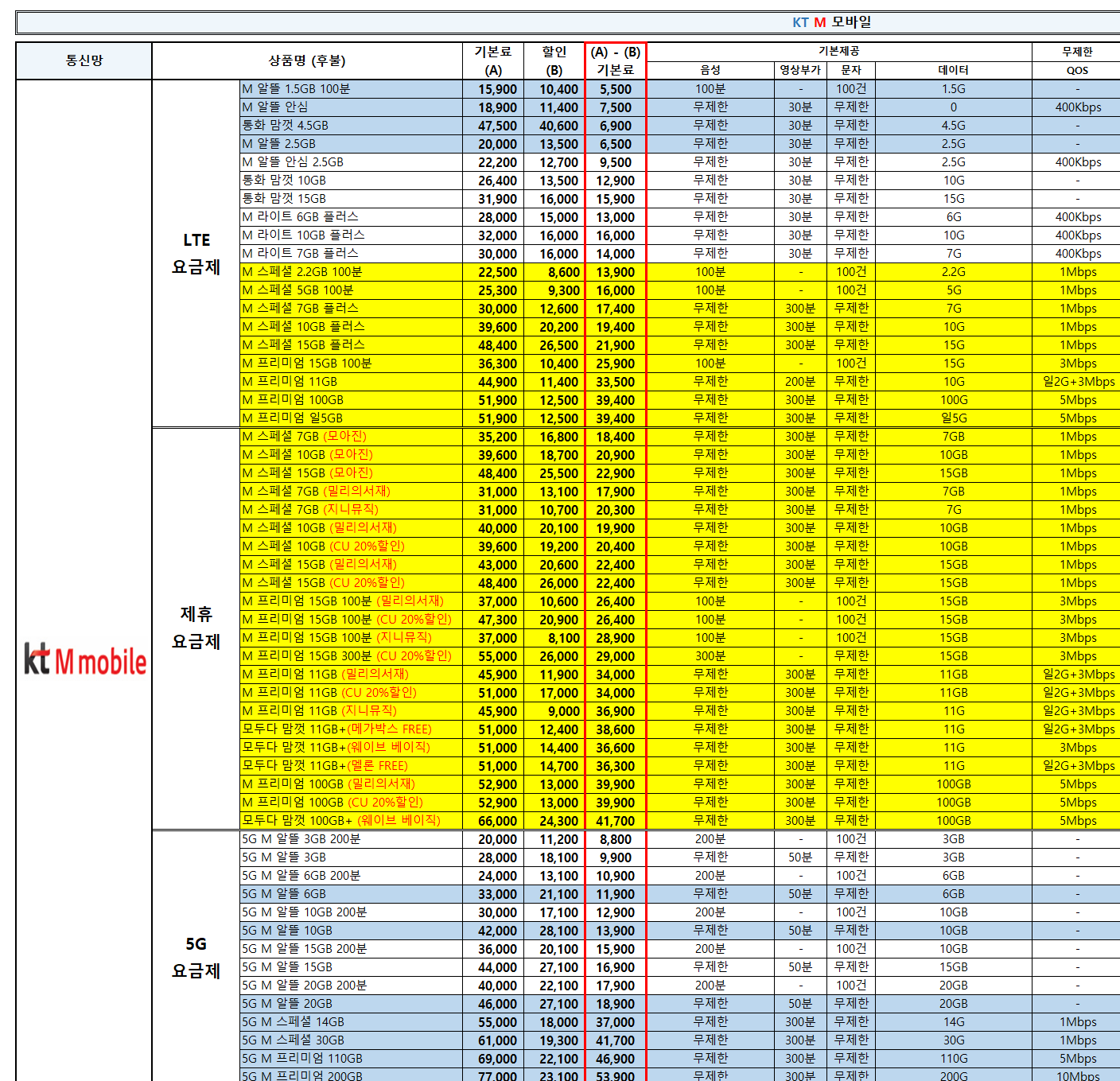1120x1081 pixels.
Task: Select the 110G data allowance cell
Action: pos(953,1059)
